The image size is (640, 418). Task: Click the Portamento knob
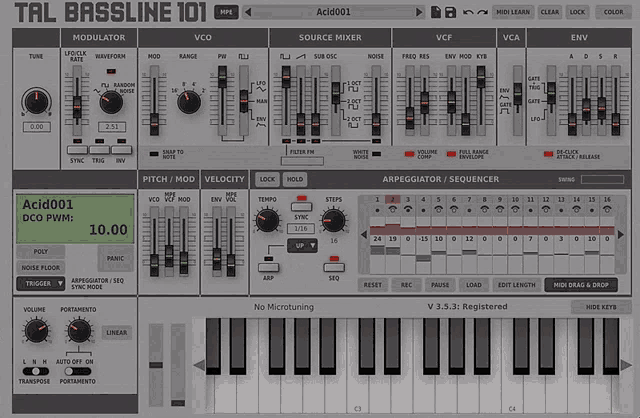pyautogui.click(x=79, y=331)
